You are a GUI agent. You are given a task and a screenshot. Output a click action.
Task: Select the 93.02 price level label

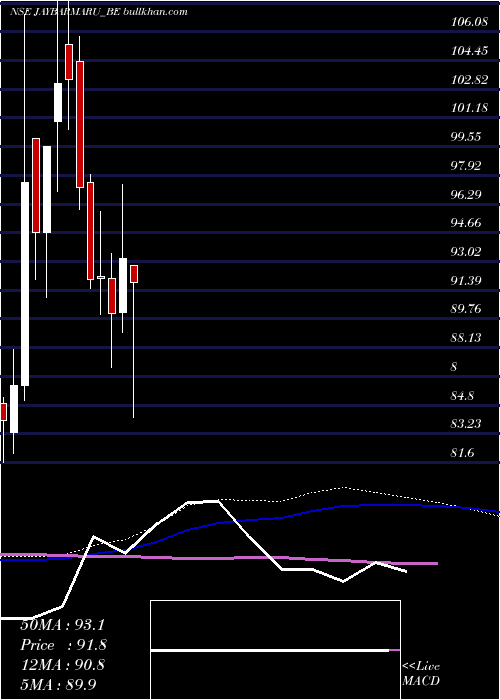[x=466, y=252]
